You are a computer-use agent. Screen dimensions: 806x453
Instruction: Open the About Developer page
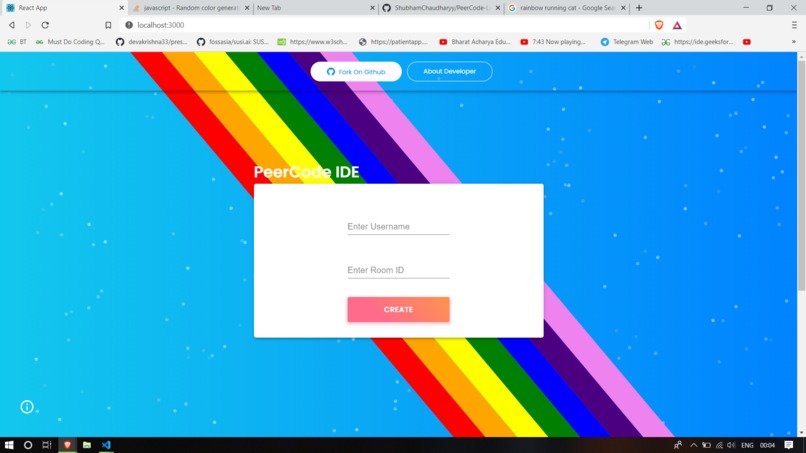pyautogui.click(x=449, y=71)
